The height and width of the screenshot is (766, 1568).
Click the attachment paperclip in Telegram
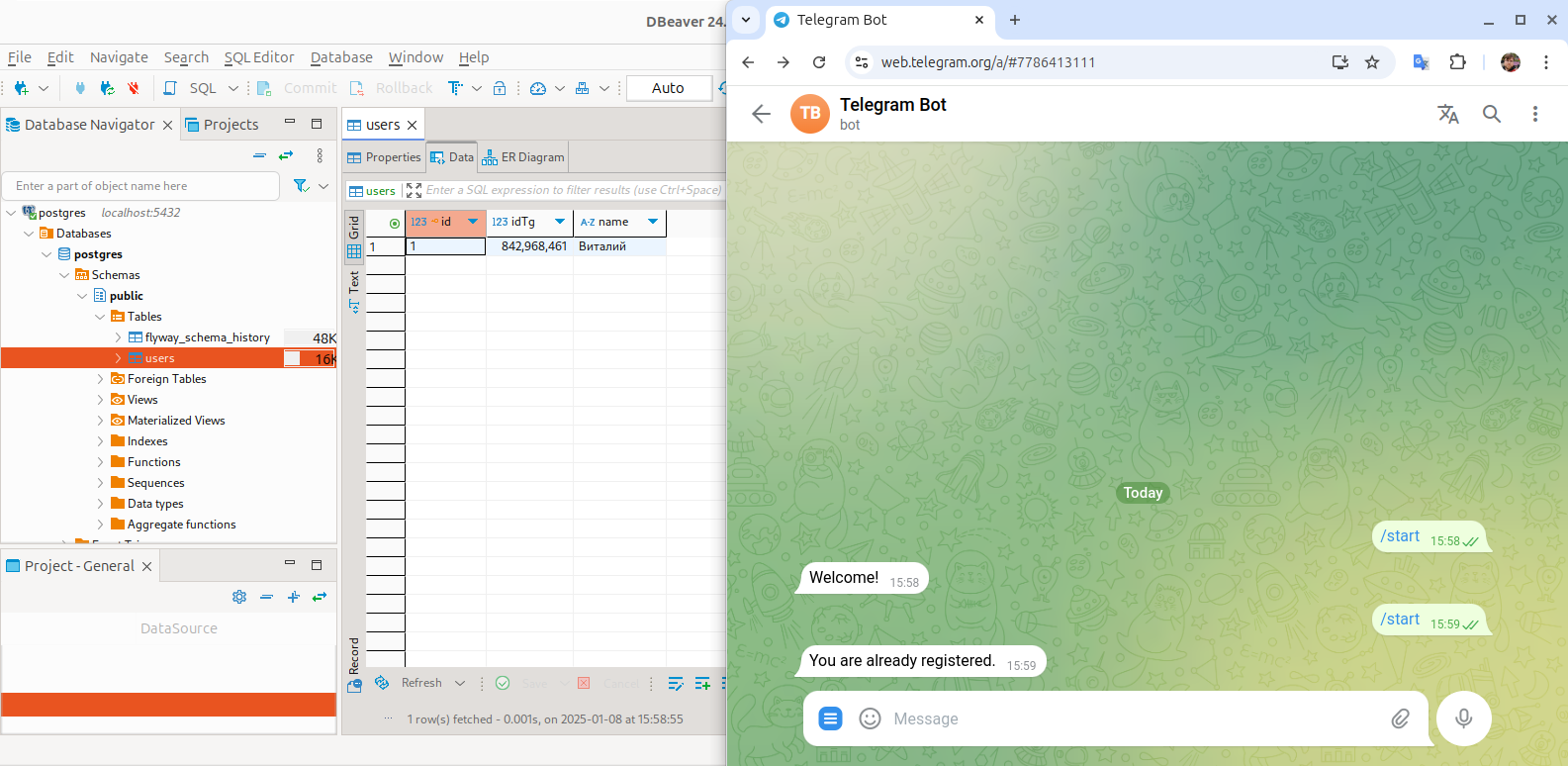click(1400, 718)
